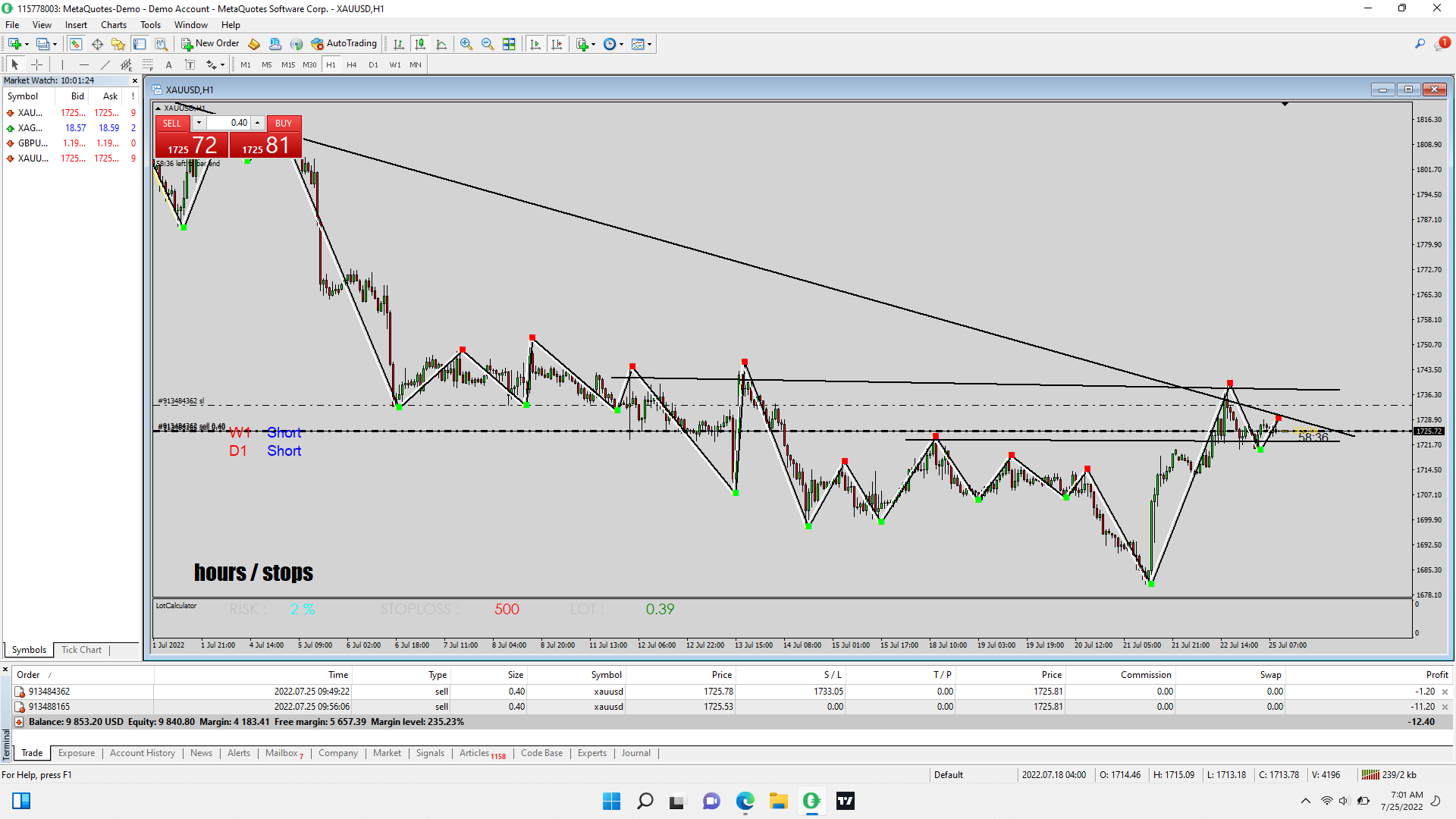Switch to Account History tab
Viewport: 1456px width, 819px height.
(142, 753)
